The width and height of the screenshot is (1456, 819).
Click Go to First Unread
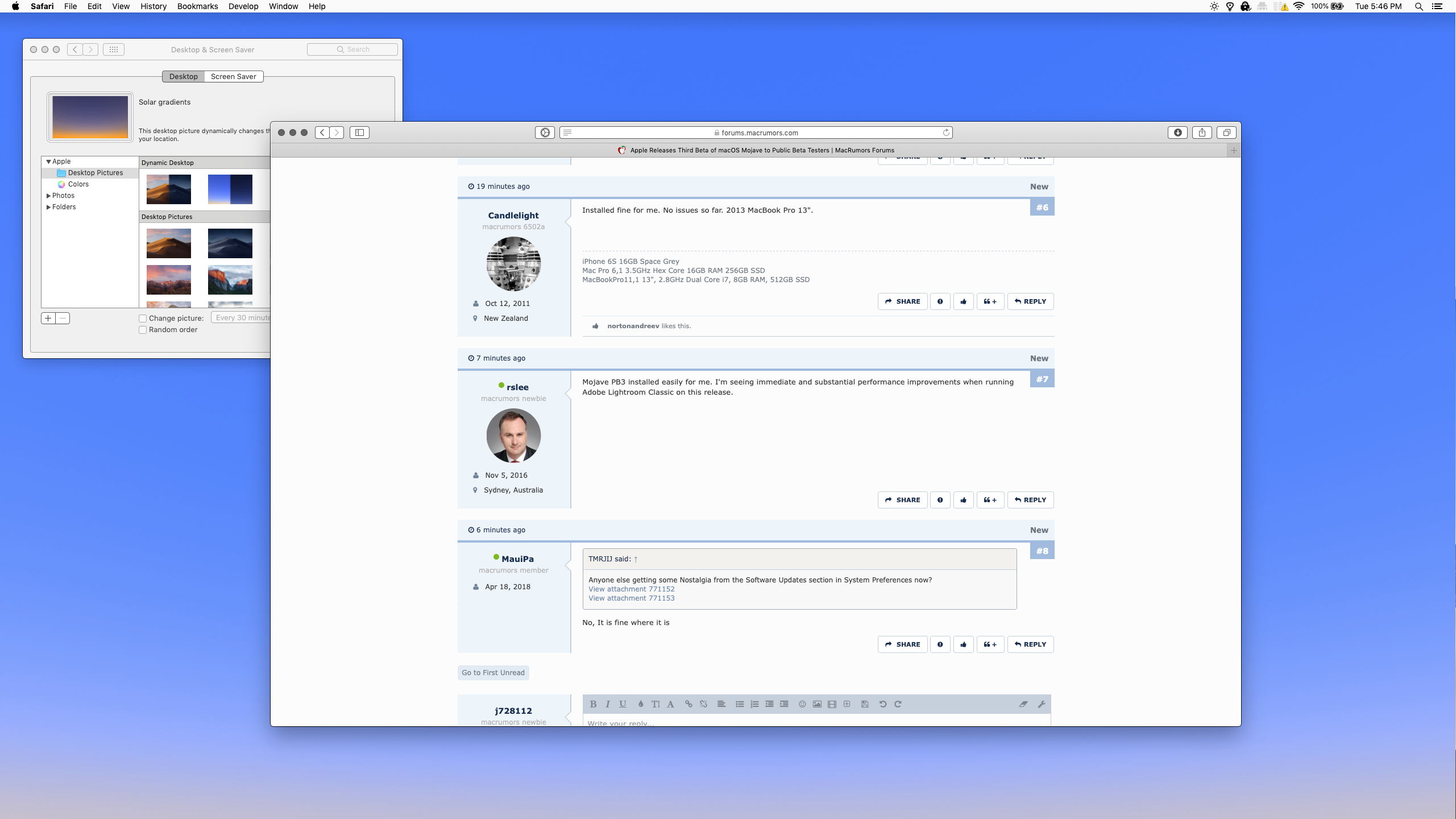click(493, 673)
